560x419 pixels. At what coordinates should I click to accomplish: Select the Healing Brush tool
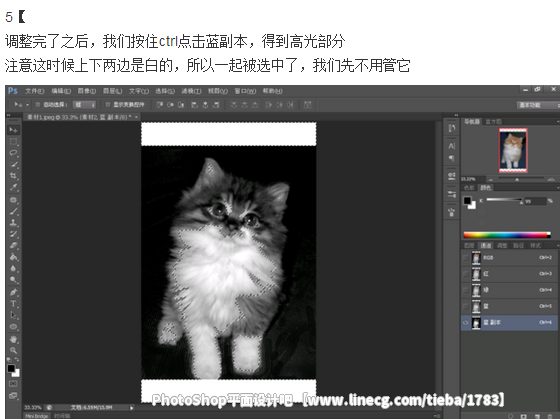coord(14,200)
